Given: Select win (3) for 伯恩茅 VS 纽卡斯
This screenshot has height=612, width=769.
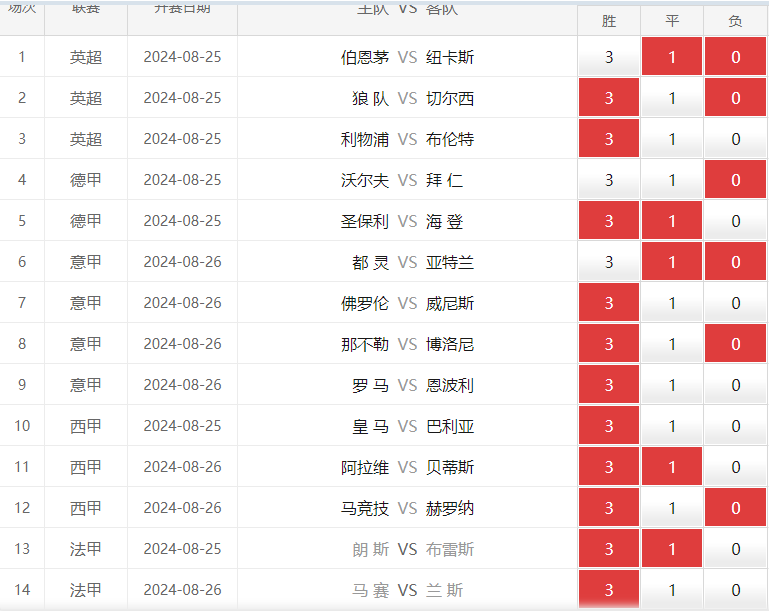Looking at the screenshot, I should click(609, 57).
